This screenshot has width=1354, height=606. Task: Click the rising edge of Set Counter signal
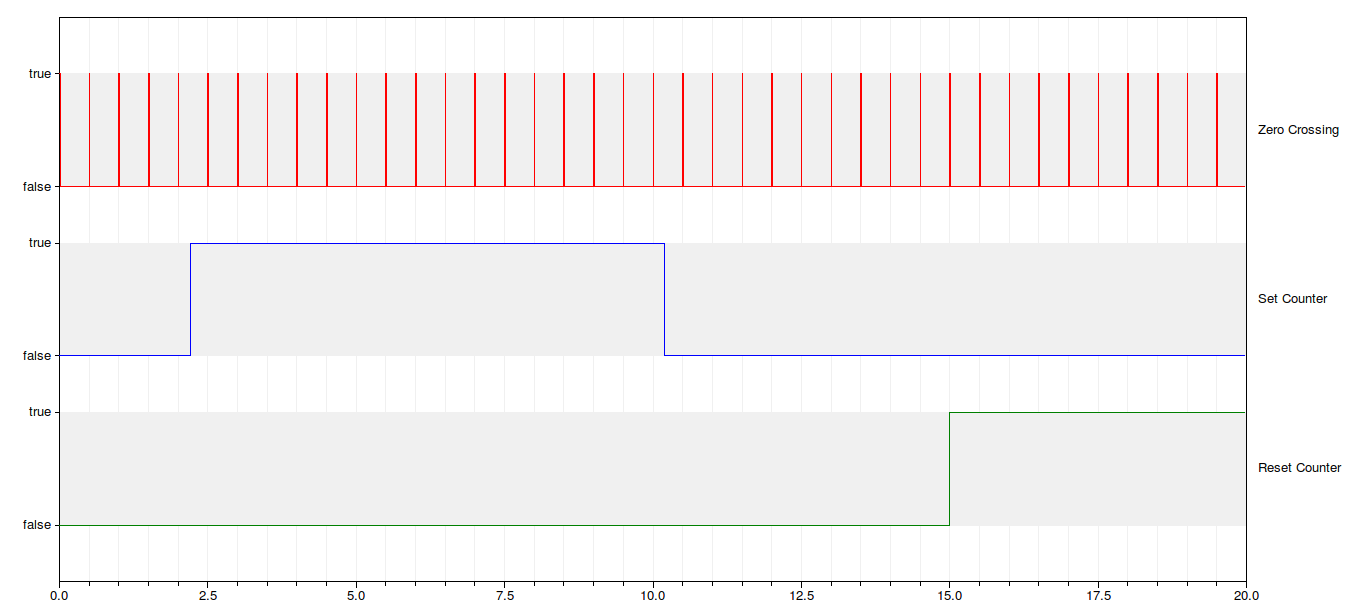[190, 299]
